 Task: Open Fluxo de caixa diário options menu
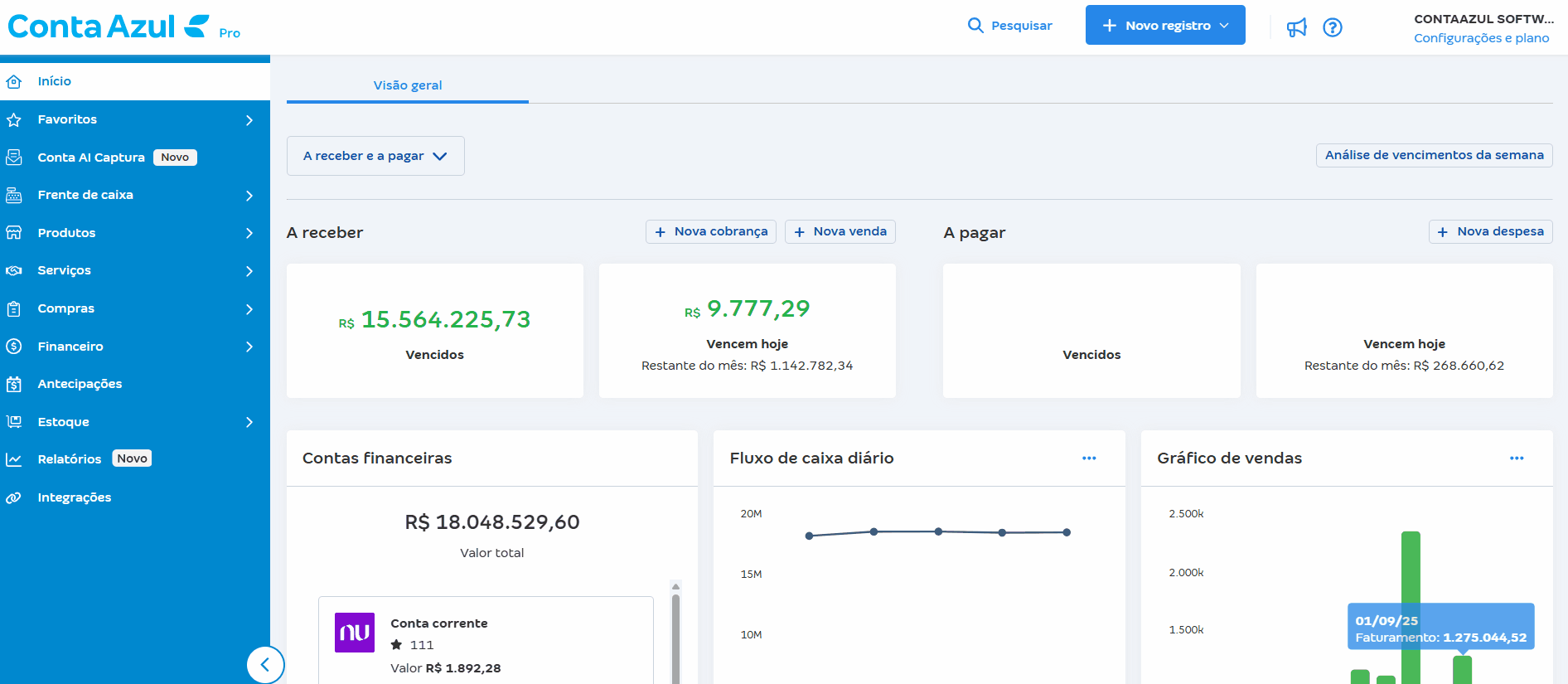(1089, 458)
